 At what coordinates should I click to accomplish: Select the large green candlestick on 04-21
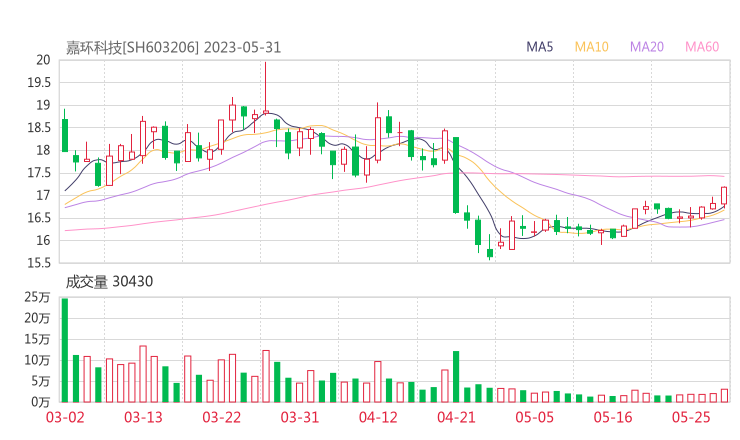(x=456, y=175)
